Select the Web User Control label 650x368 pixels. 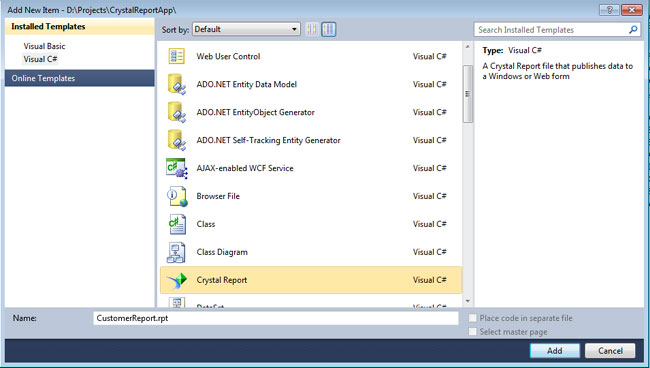[228, 56]
